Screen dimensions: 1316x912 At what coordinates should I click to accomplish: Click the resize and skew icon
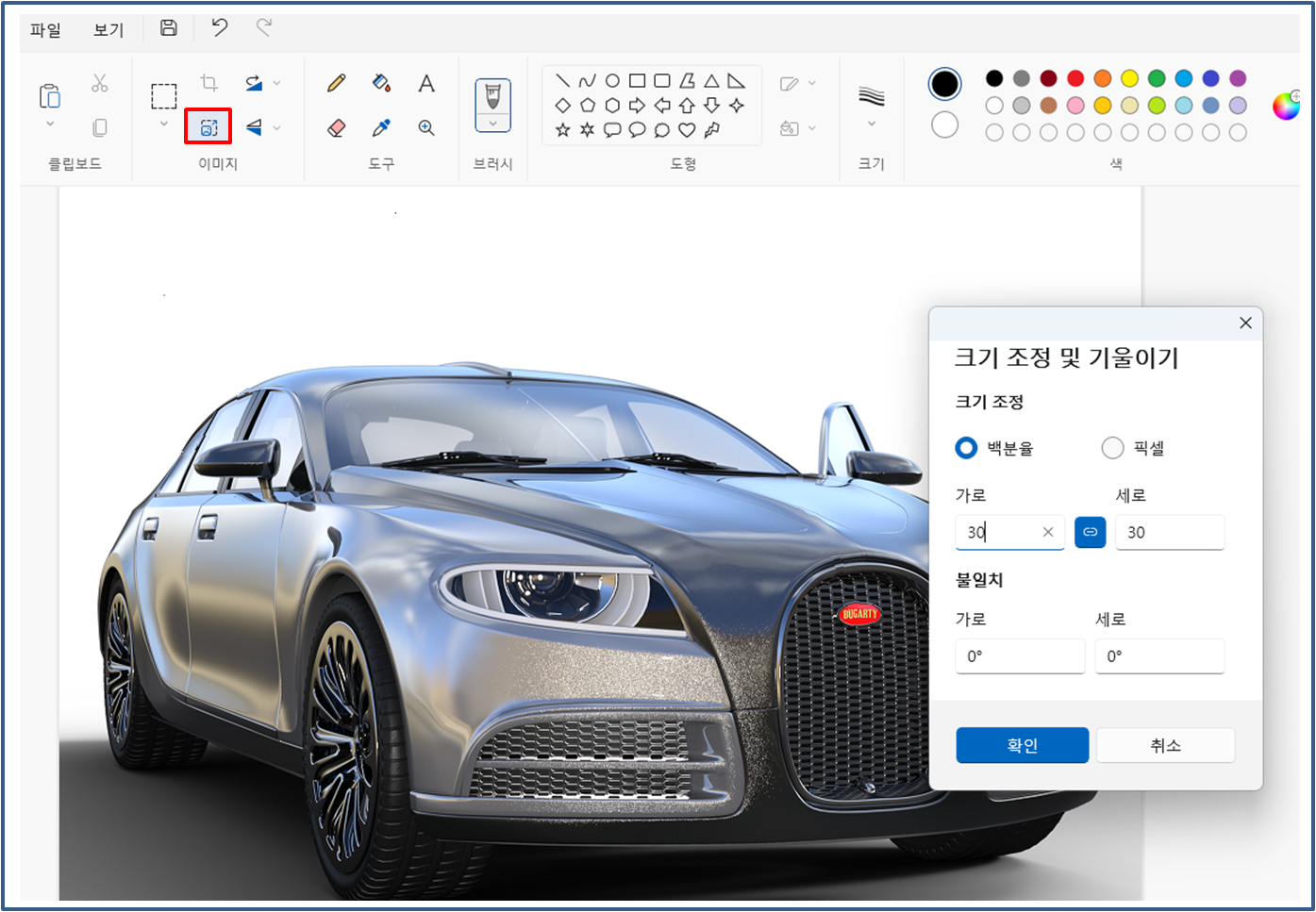click(208, 127)
